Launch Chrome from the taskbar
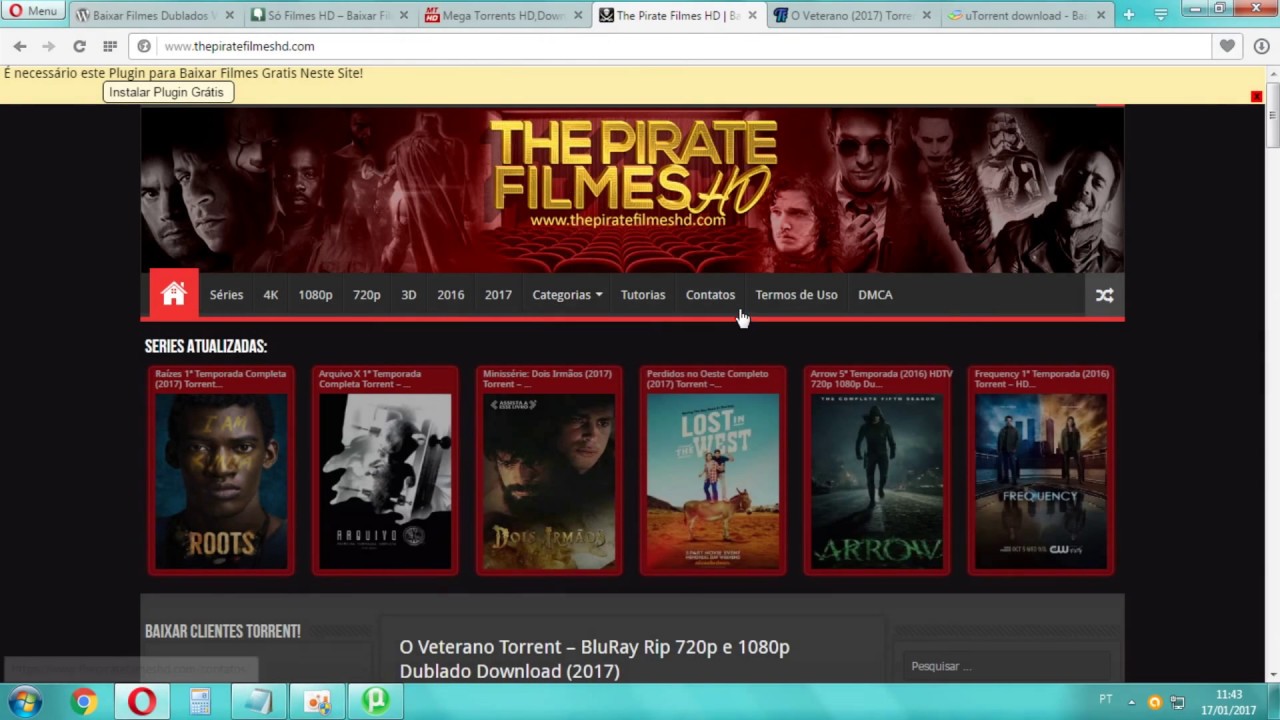Image resolution: width=1280 pixels, height=720 pixels. [84, 702]
